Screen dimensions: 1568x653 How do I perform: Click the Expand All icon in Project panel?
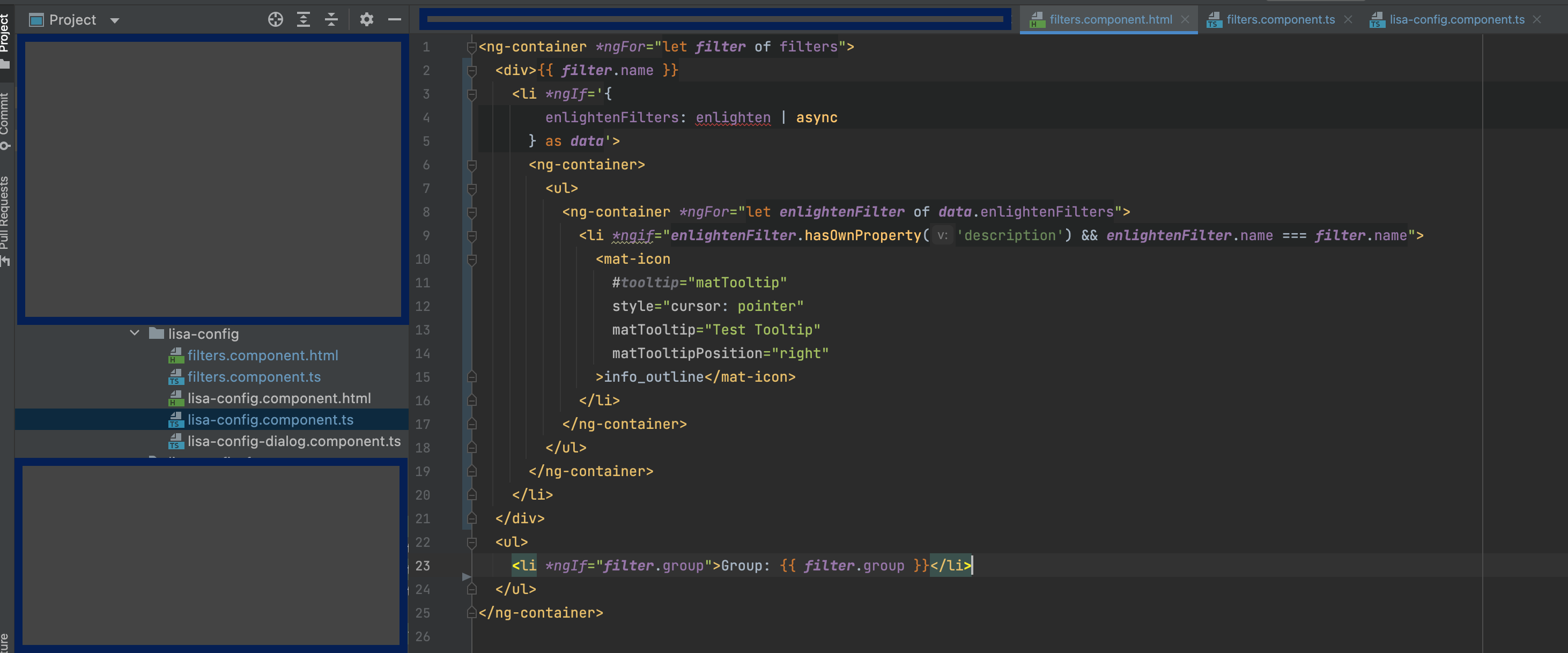[x=303, y=19]
